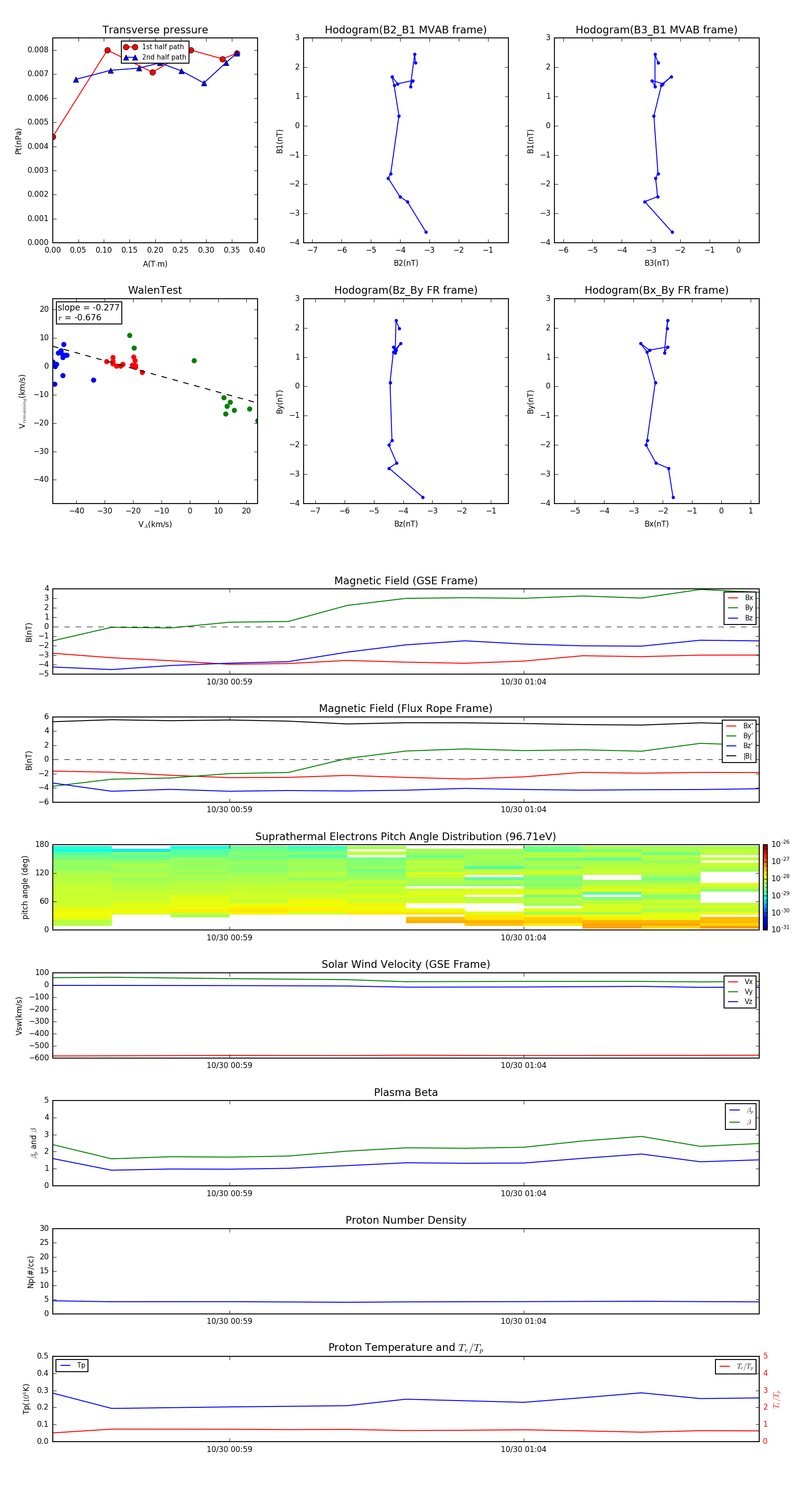
Task: Click 'B2(nT)' x-axis label
Action: click(406, 263)
